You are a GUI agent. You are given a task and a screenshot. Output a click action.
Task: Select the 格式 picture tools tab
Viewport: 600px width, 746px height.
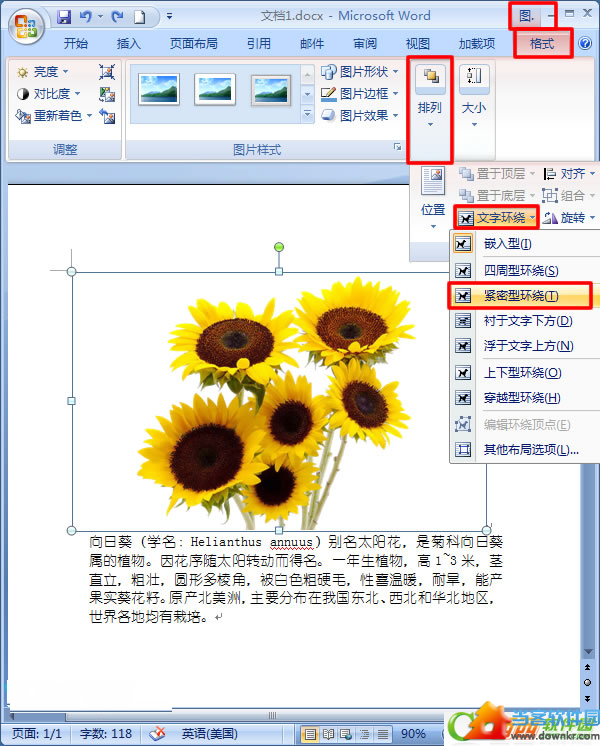[542, 44]
